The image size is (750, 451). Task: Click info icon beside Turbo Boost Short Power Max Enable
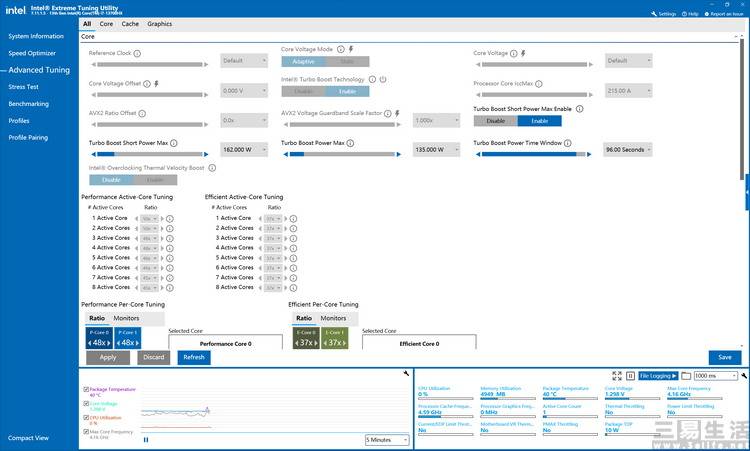[x=580, y=109]
